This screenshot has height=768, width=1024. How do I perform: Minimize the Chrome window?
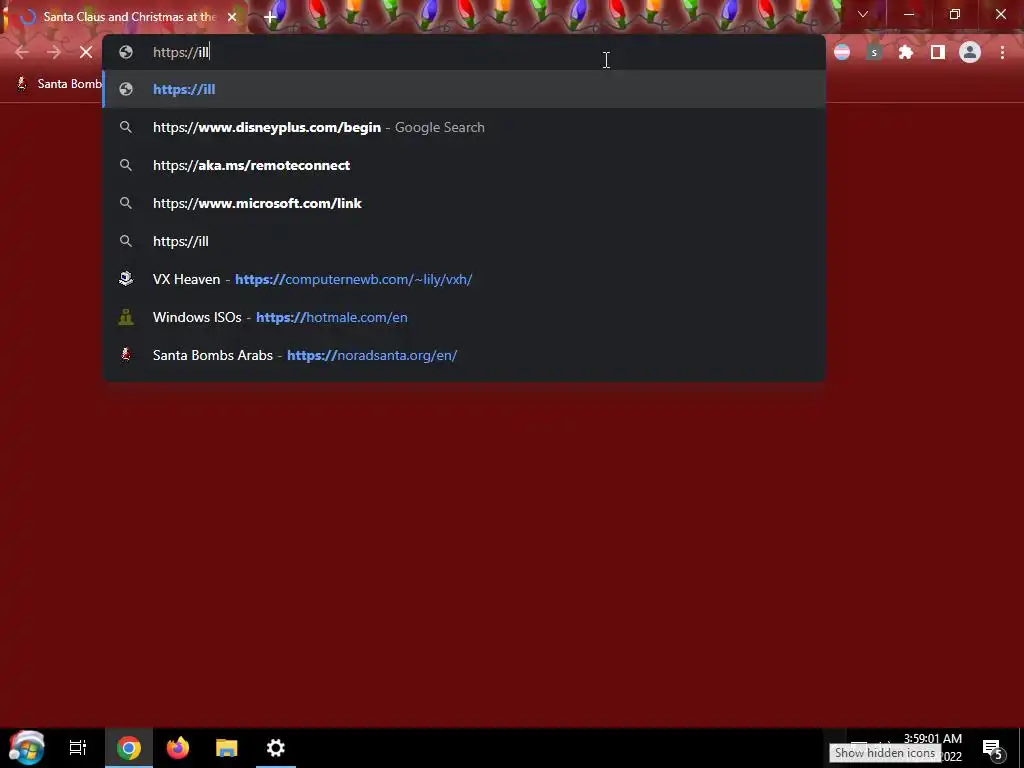point(908,14)
